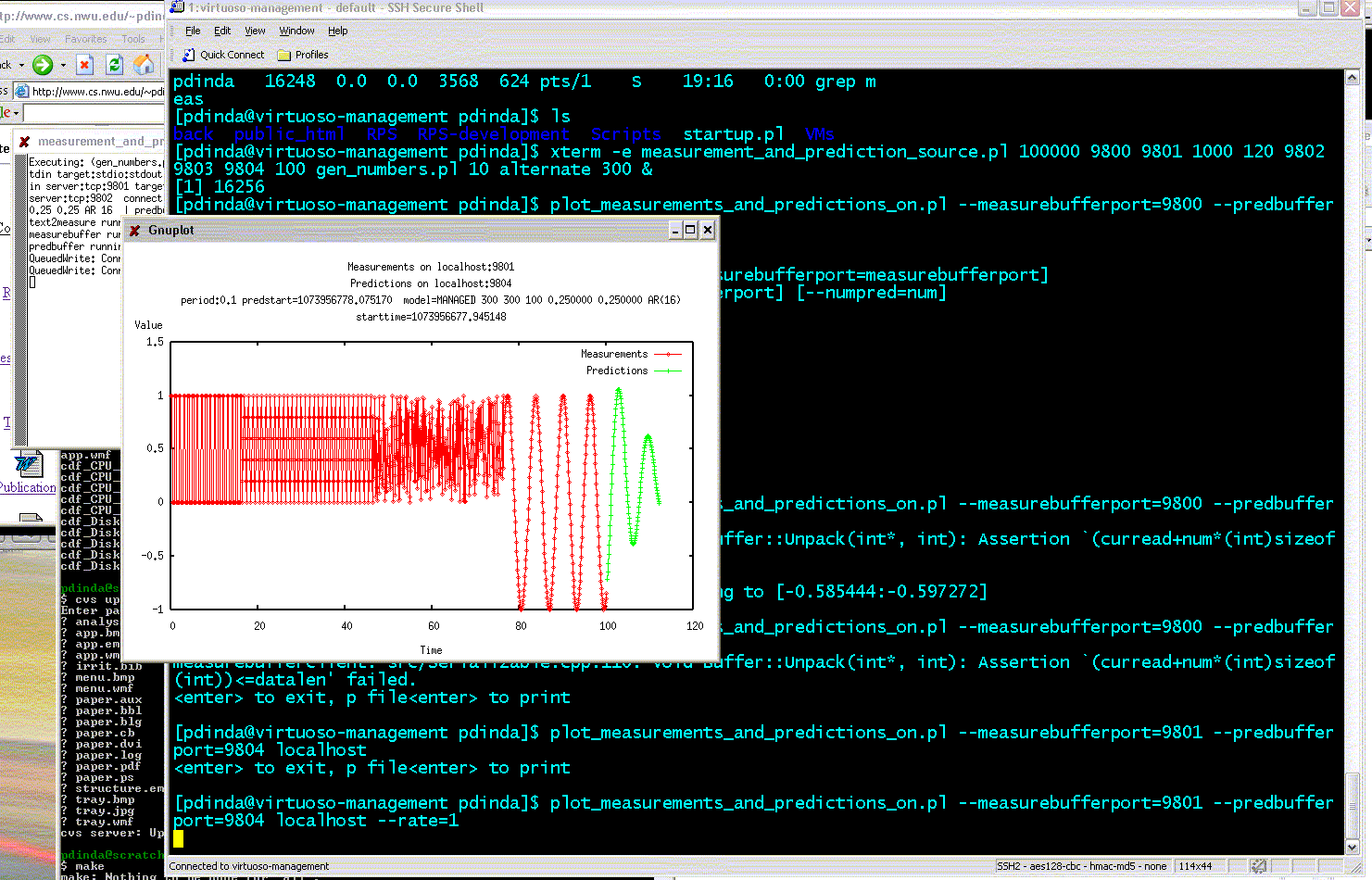Click the terminal scrollbar down arrow
This screenshot has width=1372, height=880.
coord(1352,846)
